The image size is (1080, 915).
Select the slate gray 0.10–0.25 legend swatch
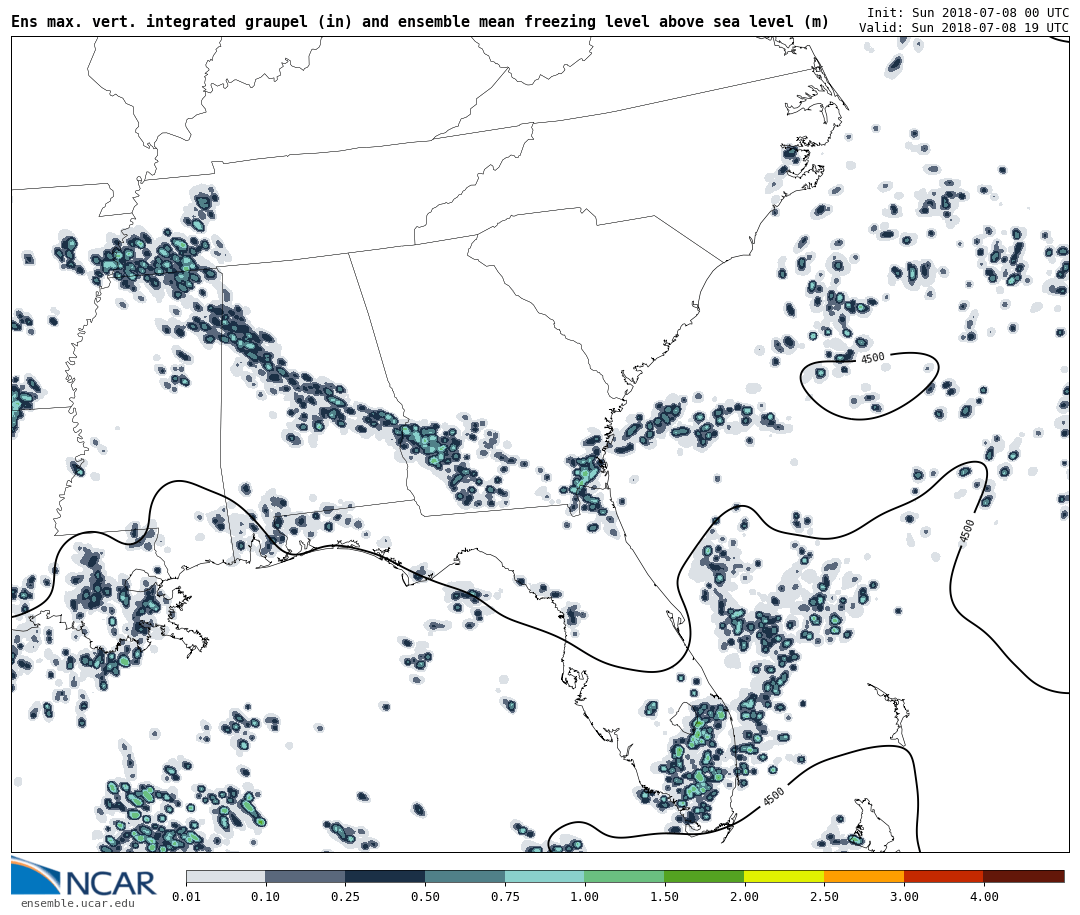click(305, 876)
